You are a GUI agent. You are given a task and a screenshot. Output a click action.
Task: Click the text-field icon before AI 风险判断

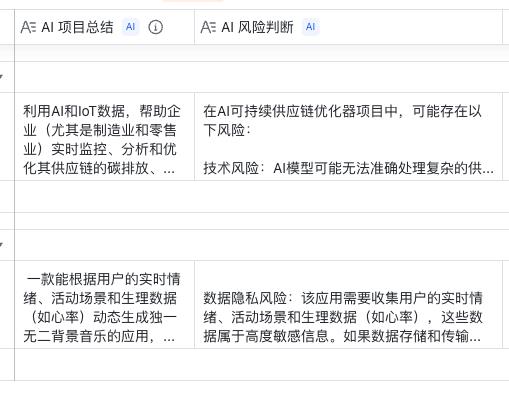point(208,27)
